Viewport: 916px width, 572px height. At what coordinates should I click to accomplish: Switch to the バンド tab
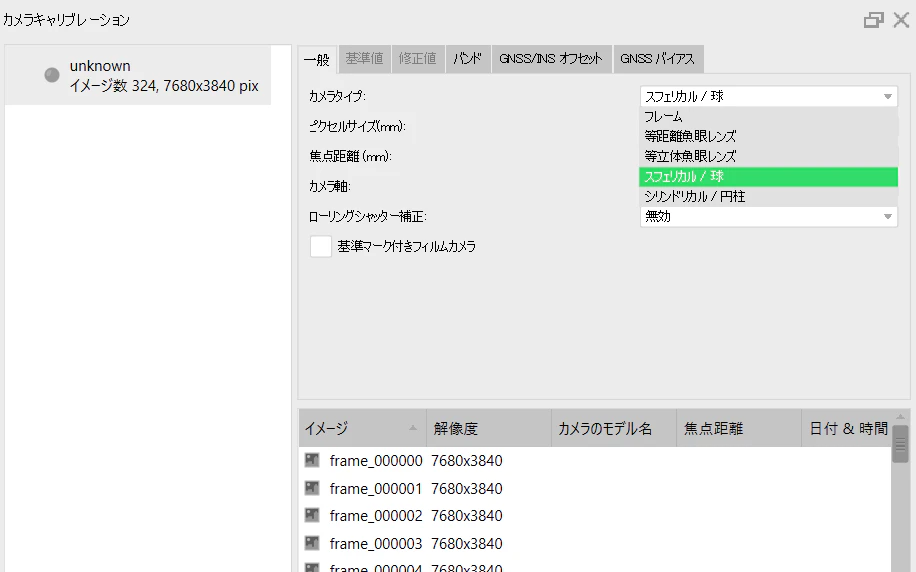(468, 58)
